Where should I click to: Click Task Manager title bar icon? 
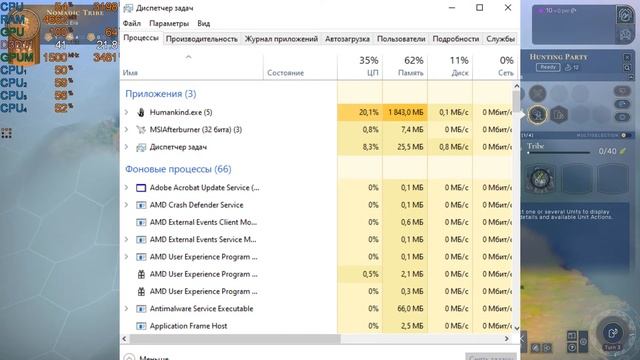(x=128, y=8)
